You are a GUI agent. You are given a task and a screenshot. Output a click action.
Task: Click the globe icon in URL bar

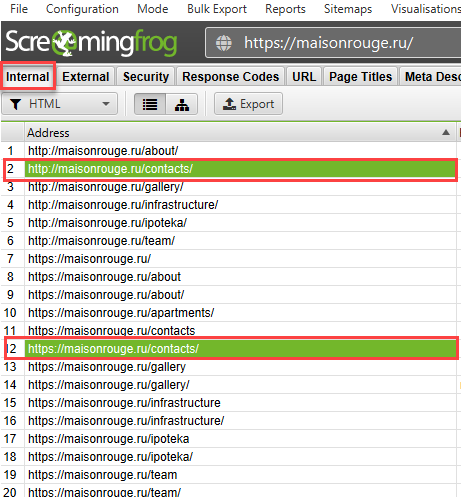click(x=224, y=43)
